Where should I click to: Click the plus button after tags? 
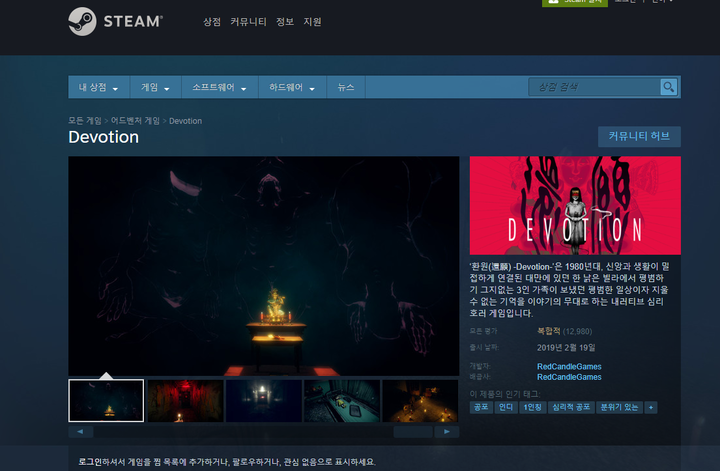[x=651, y=407]
